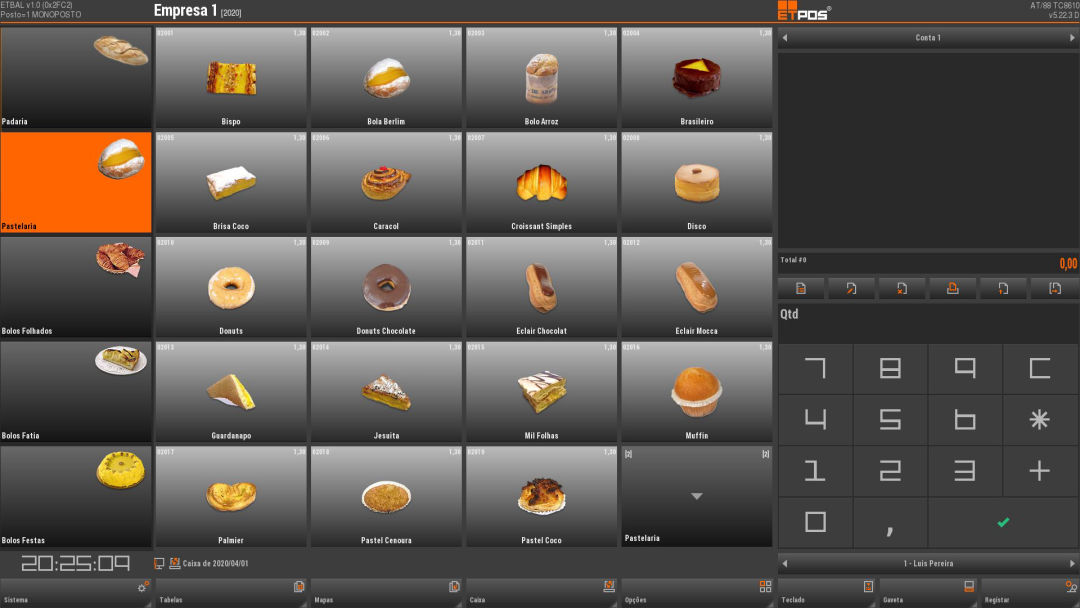Click the document-with-lines icon under Total
1080x608 pixels.
(x=800, y=289)
